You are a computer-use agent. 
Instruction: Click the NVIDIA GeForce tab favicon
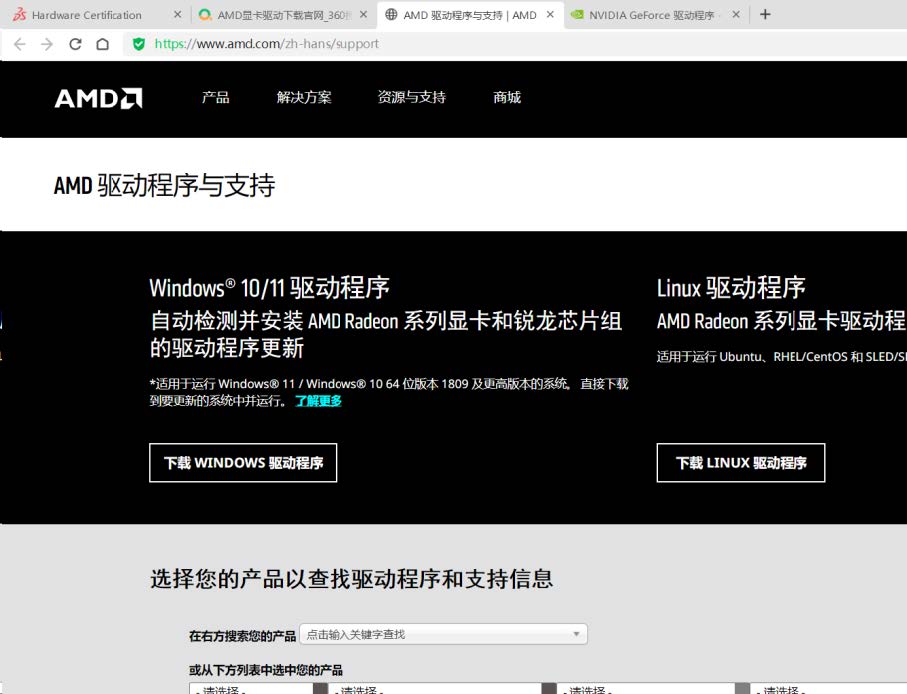coord(577,15)
